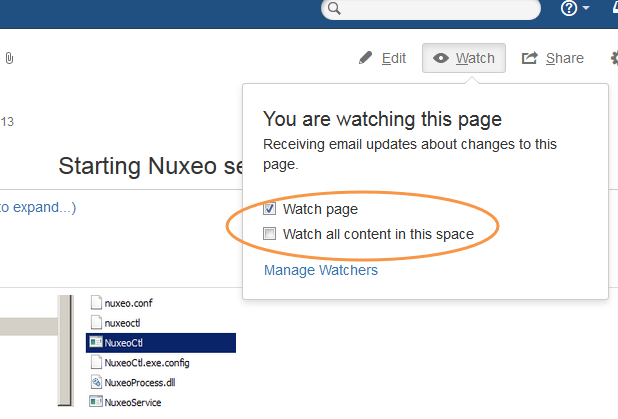Click the NuxeoService application icon
This screenshot has height=419, width=618.
[x=96, y=402]
